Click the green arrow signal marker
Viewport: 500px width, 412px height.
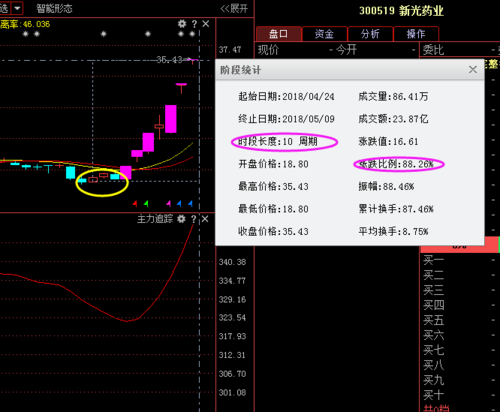(x=146, y=203)
